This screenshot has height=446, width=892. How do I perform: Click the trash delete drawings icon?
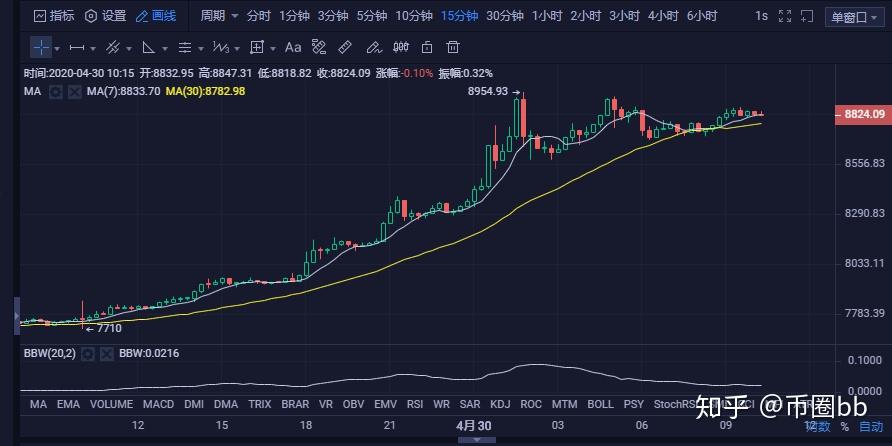click(x=453, y=48)
